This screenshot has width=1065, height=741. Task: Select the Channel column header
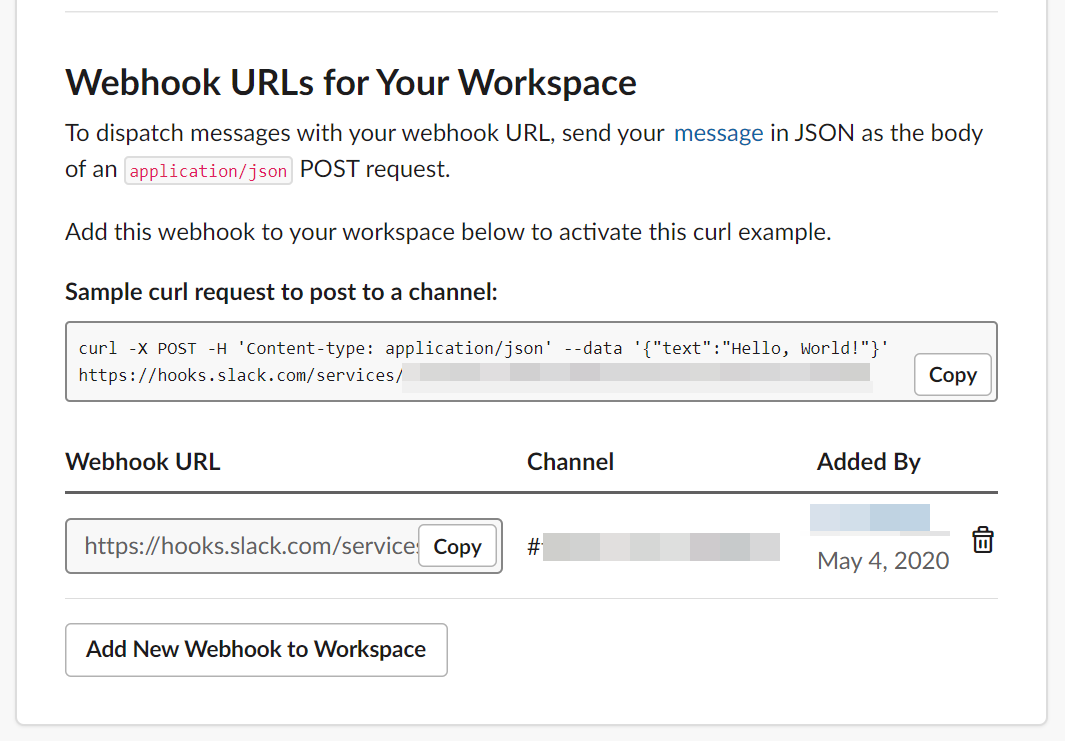coord(570,461)
